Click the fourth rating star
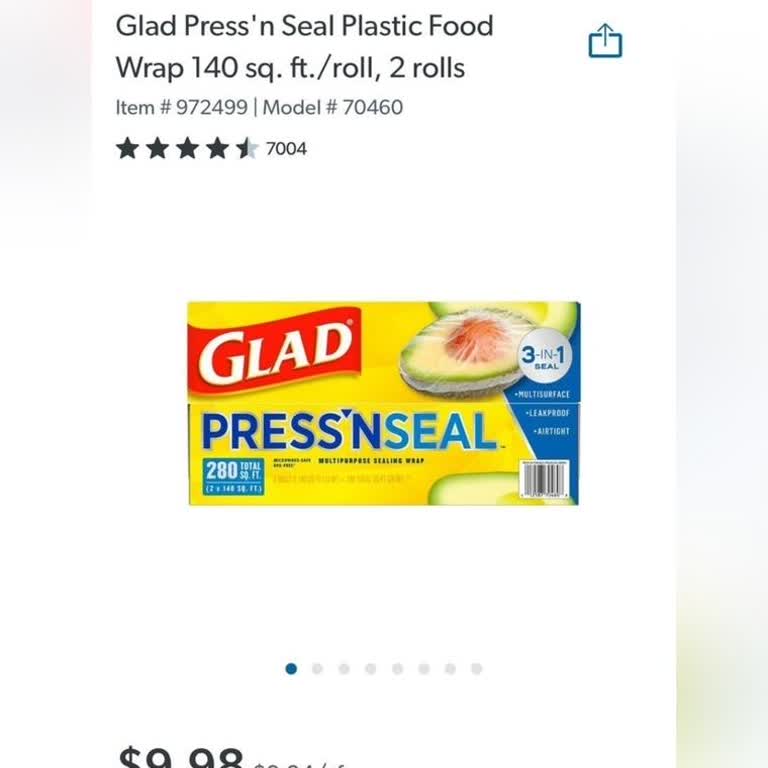This screenshot has height=768, width=768. point(217,149)
